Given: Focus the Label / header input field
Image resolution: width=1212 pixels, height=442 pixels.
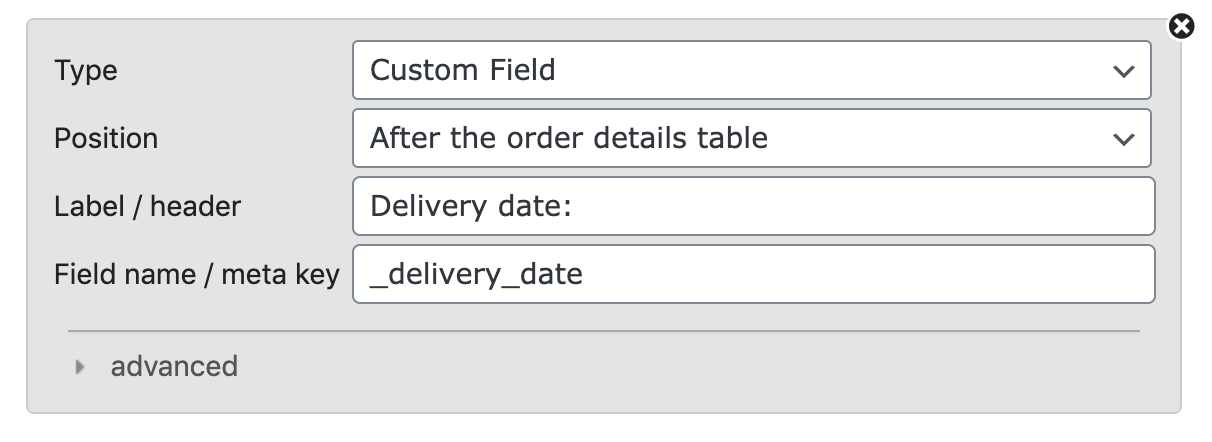Looking at the screenshot, I should (x=754, y=206).
